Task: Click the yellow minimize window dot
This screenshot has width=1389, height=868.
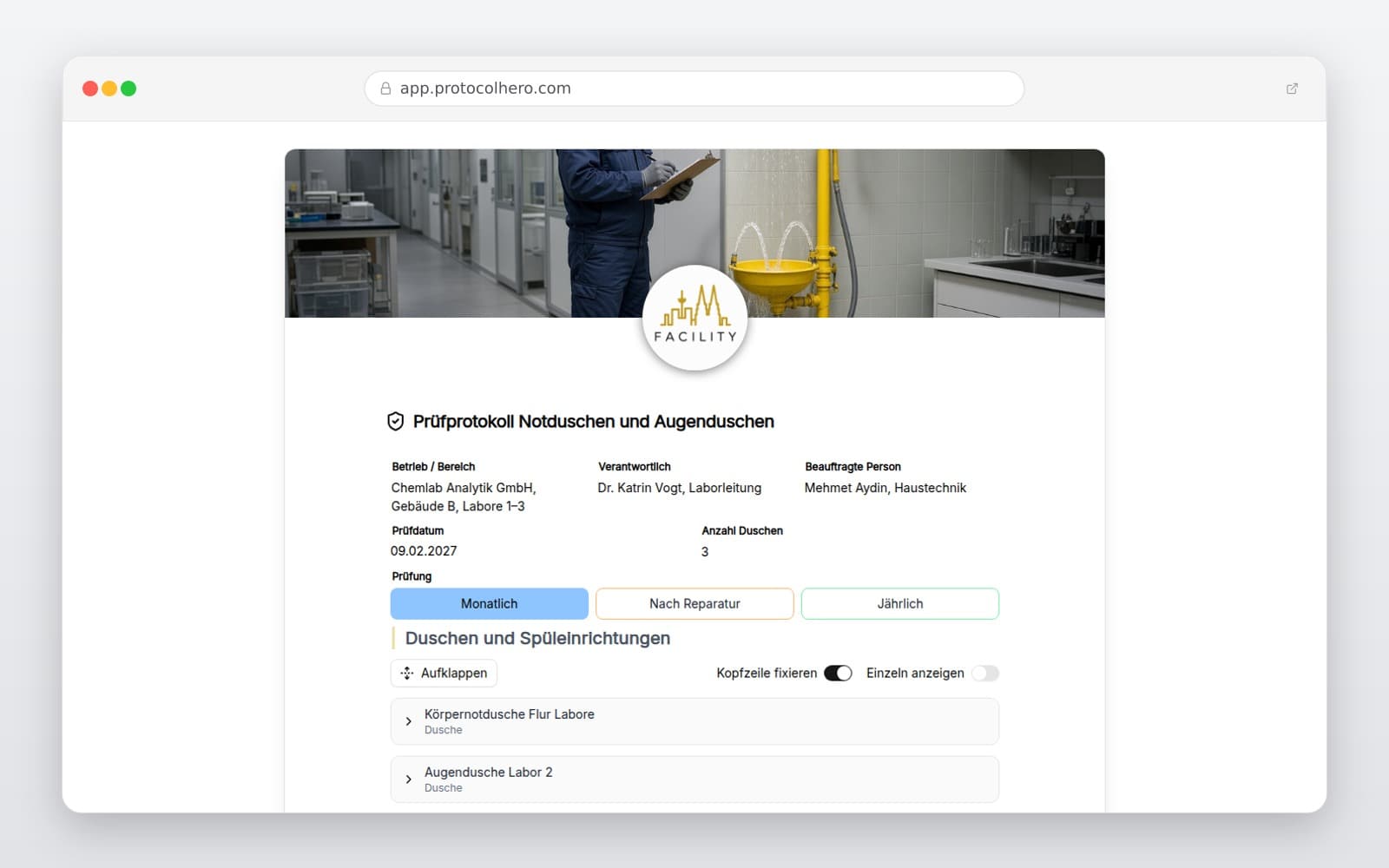Action: tap(109, 89)
